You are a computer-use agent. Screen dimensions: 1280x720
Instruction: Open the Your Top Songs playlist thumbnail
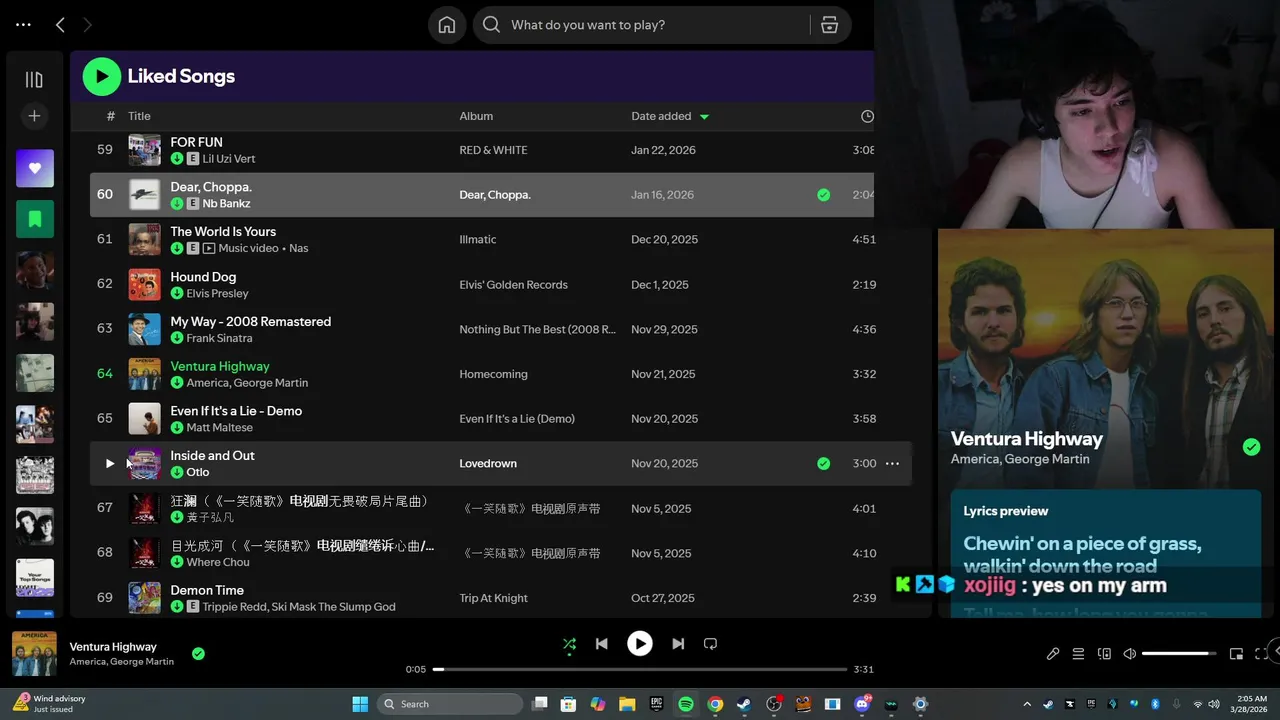click(35, 578)
